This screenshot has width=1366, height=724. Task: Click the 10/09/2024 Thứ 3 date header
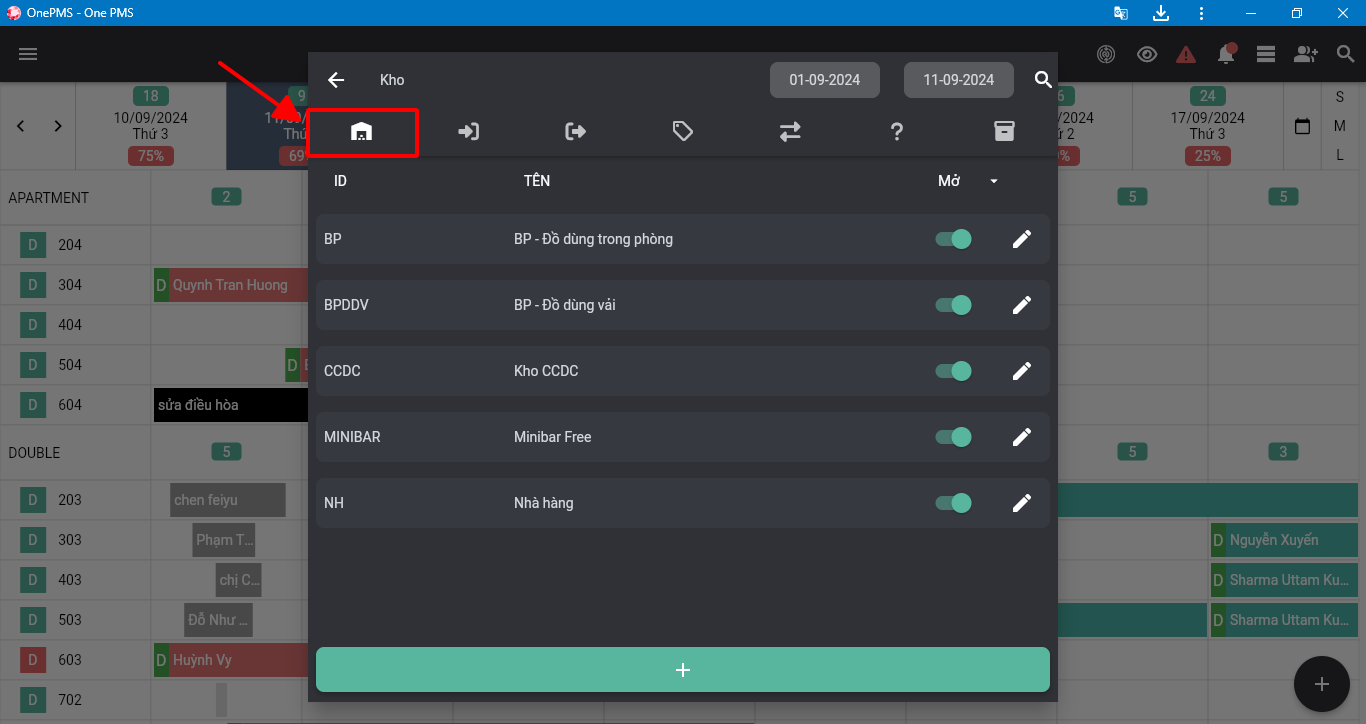pyautogui.click(x=151, y=126)
